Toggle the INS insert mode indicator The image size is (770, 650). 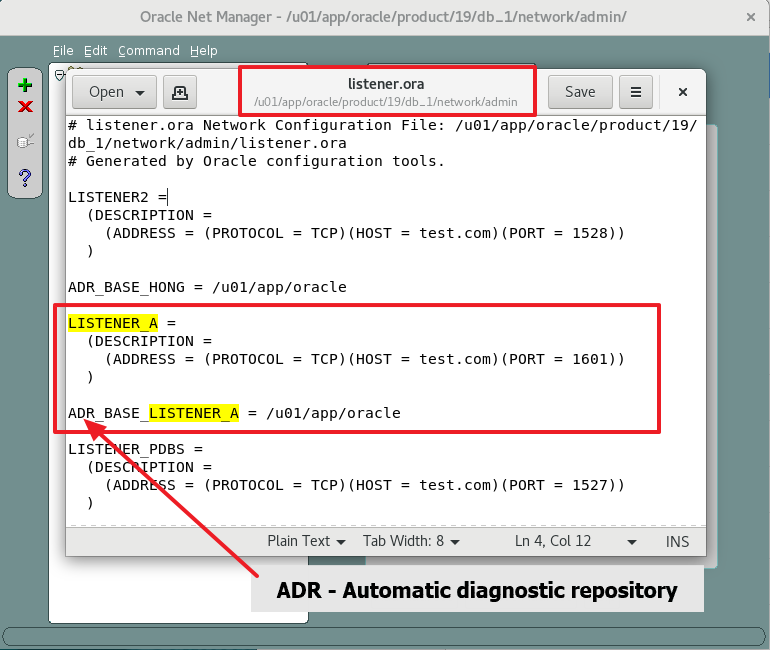[677, 542]
